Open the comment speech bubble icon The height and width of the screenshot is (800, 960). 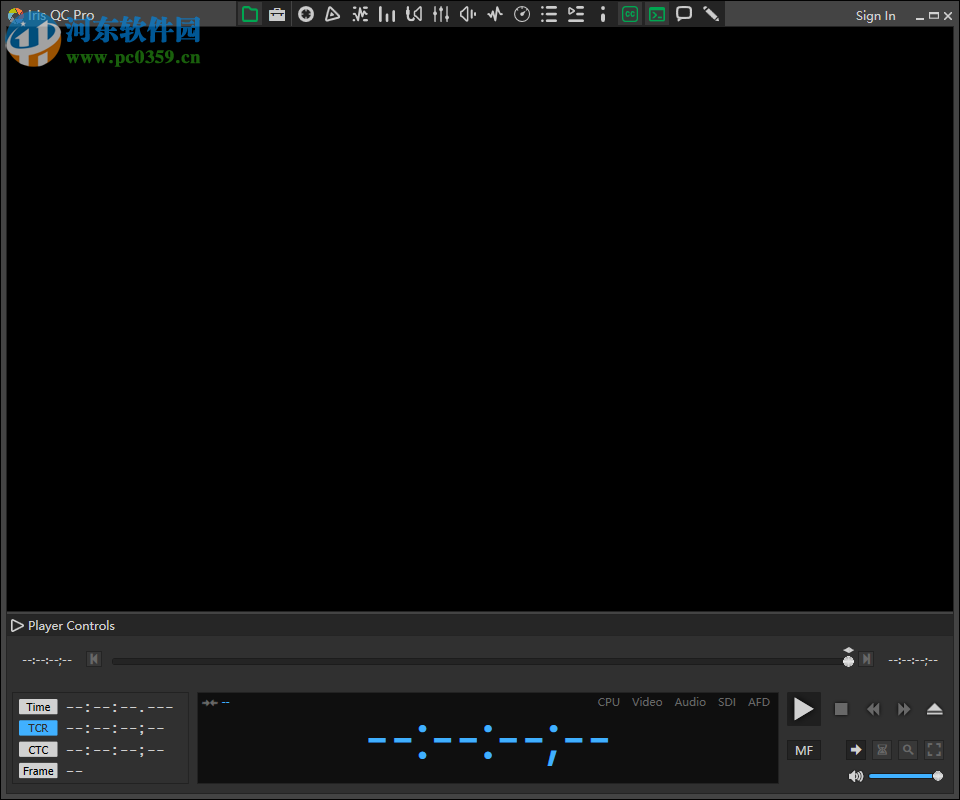684,14
